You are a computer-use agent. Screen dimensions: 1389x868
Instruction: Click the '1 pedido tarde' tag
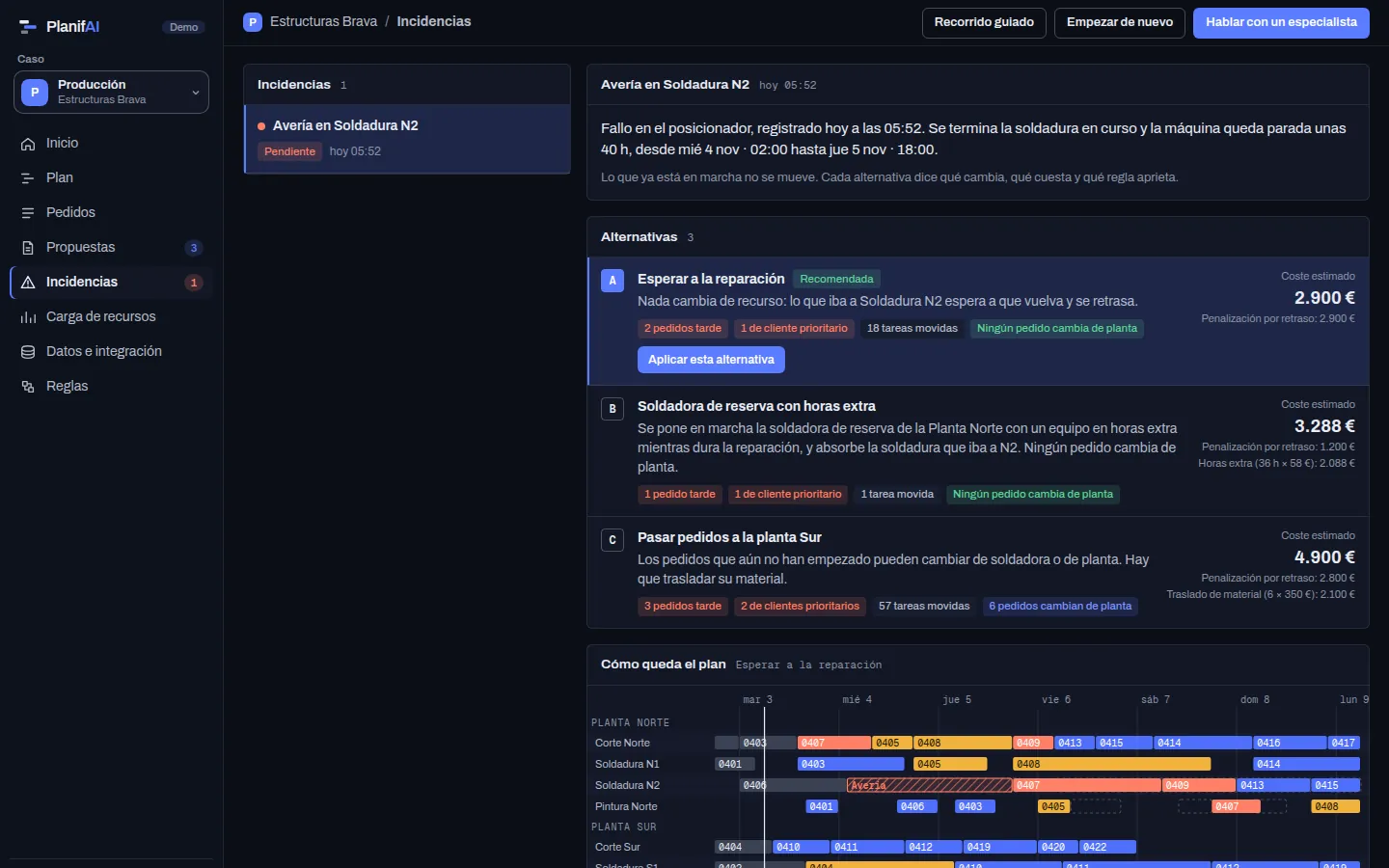680,494
